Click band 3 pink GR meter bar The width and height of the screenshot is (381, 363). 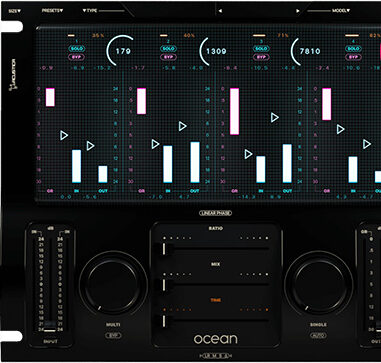234,111
